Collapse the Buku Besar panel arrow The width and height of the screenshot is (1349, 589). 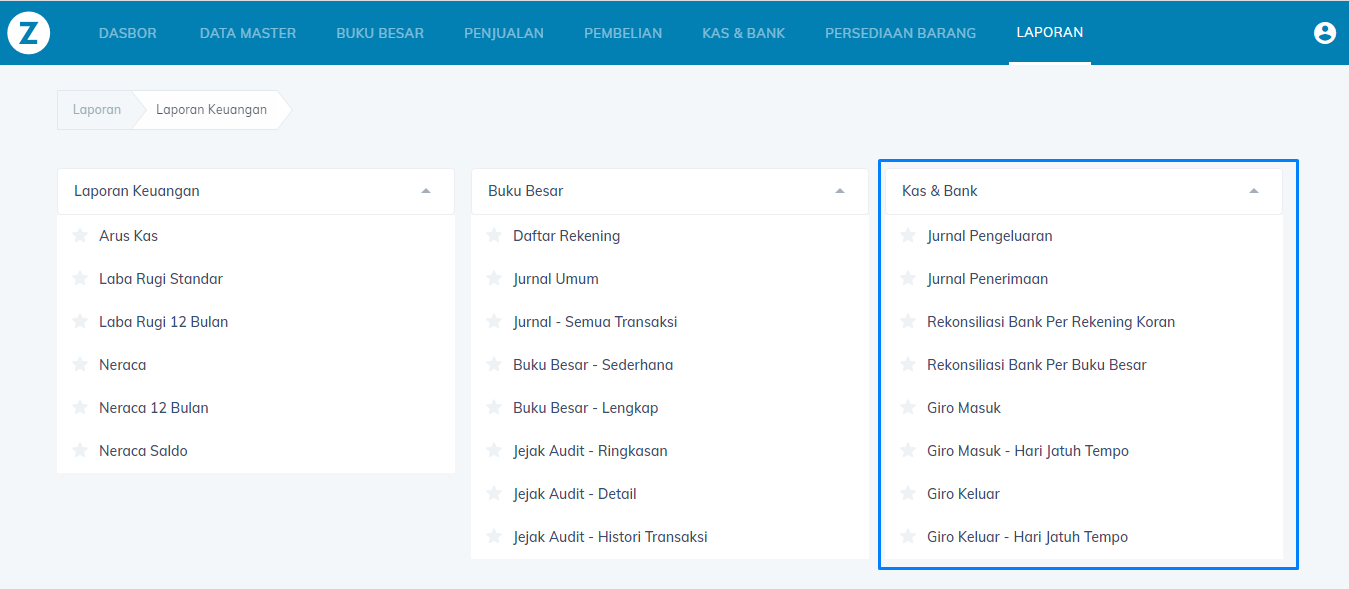coord(840,191)
